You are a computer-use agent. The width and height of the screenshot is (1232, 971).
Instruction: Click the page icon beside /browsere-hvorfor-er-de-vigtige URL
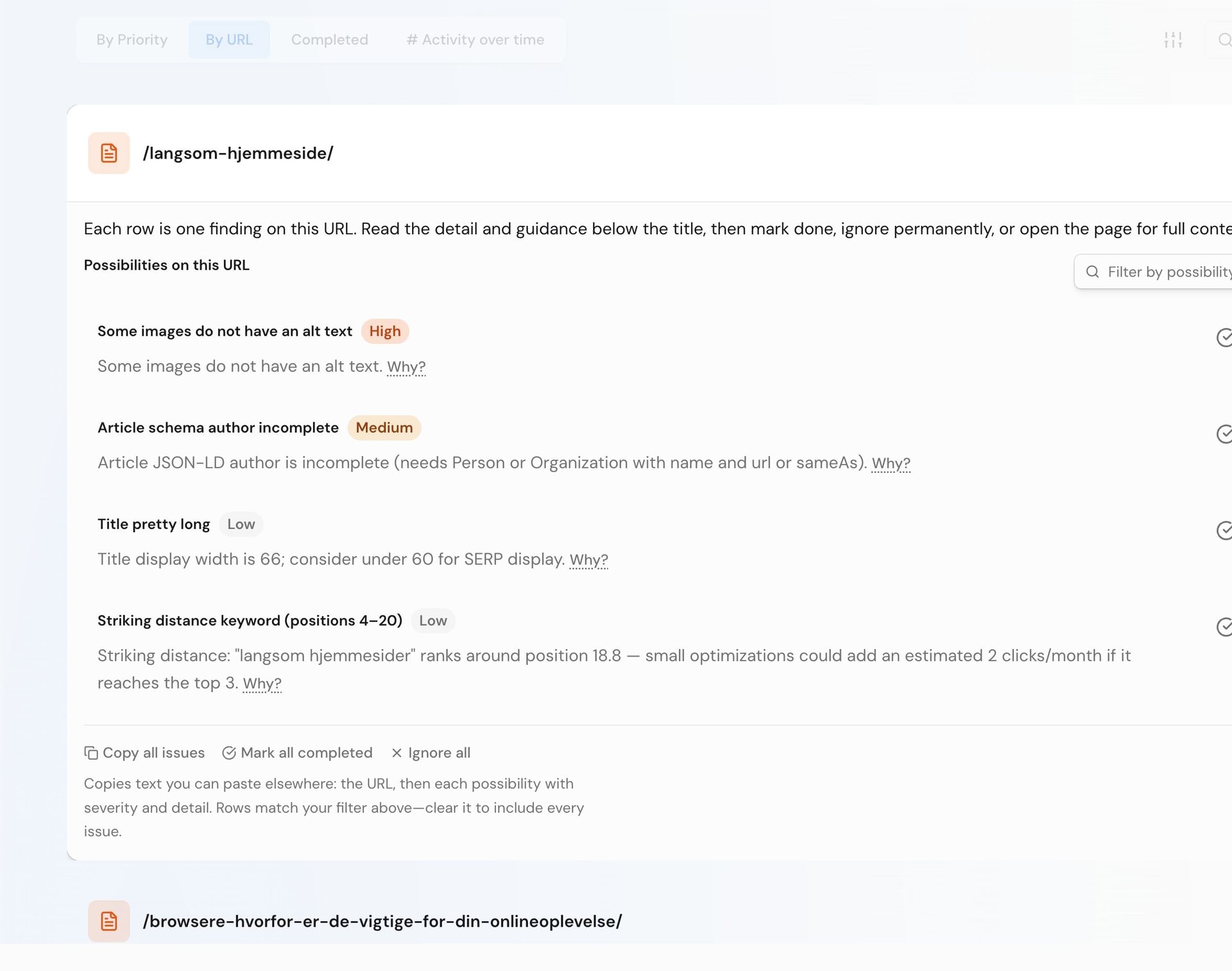pyautogui.click(x=109, y=921)
